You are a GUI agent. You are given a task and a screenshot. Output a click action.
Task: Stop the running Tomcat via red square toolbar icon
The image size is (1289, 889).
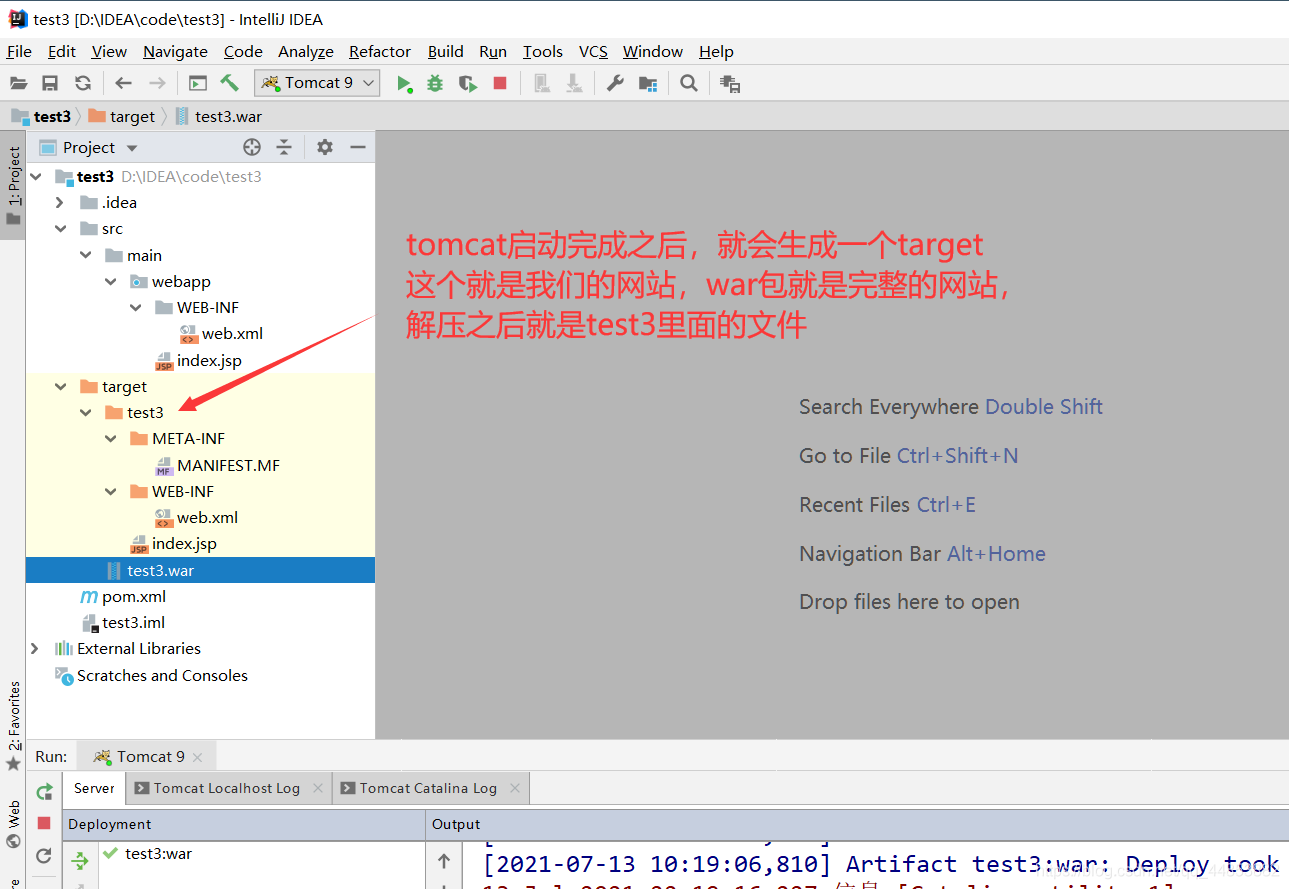[500, 83]
